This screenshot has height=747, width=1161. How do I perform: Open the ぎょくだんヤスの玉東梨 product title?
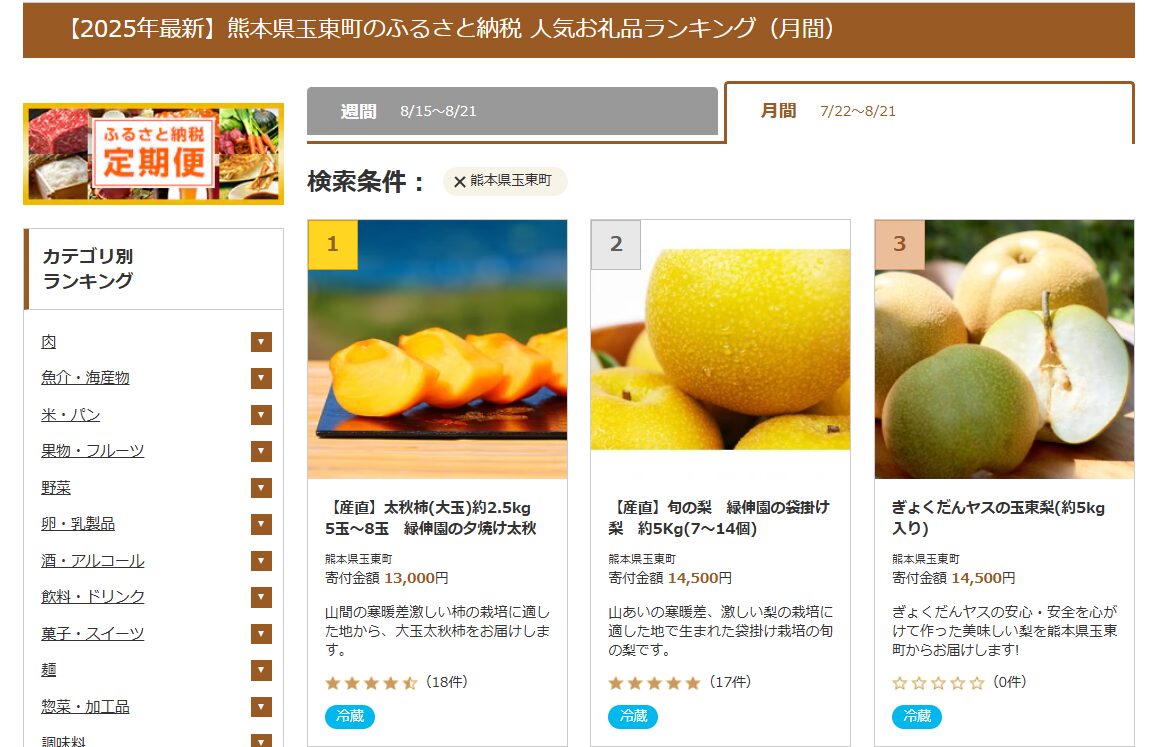[998, 517]
